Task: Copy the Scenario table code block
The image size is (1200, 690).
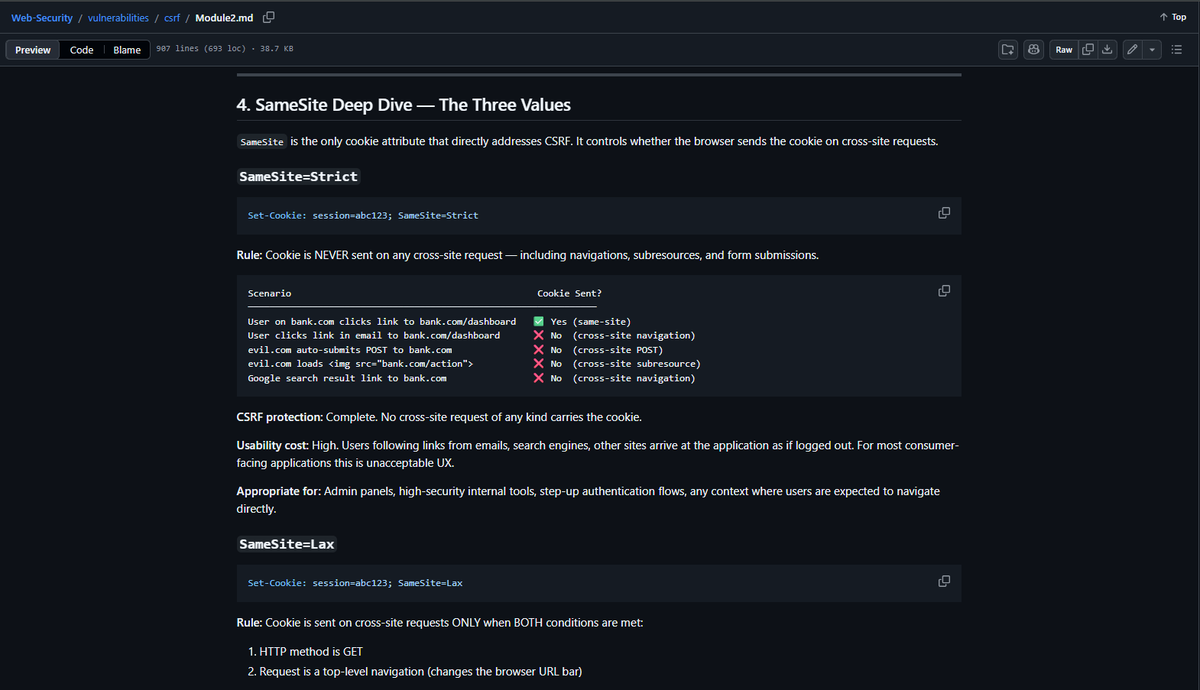Action: point(943,292)
